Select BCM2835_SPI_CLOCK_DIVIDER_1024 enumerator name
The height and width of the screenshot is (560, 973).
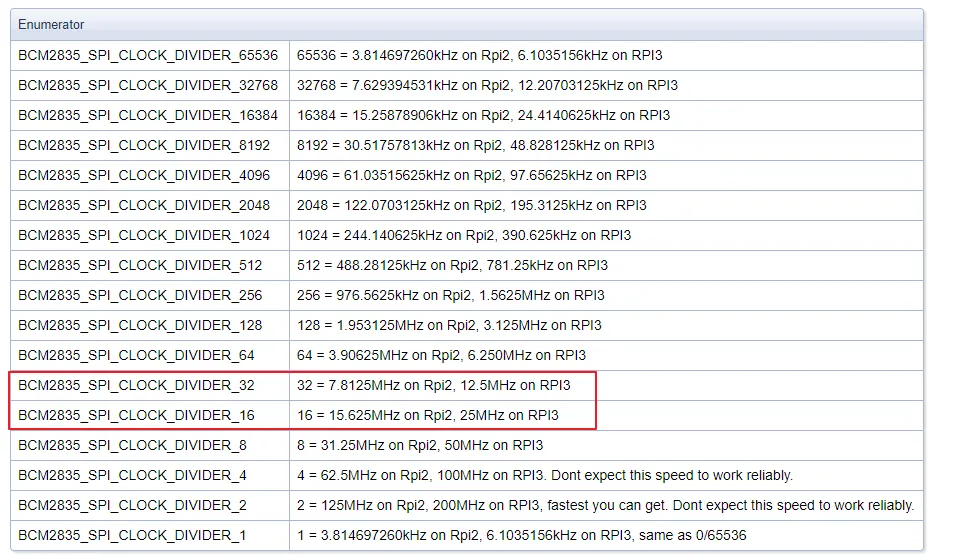tap(144, 235)
